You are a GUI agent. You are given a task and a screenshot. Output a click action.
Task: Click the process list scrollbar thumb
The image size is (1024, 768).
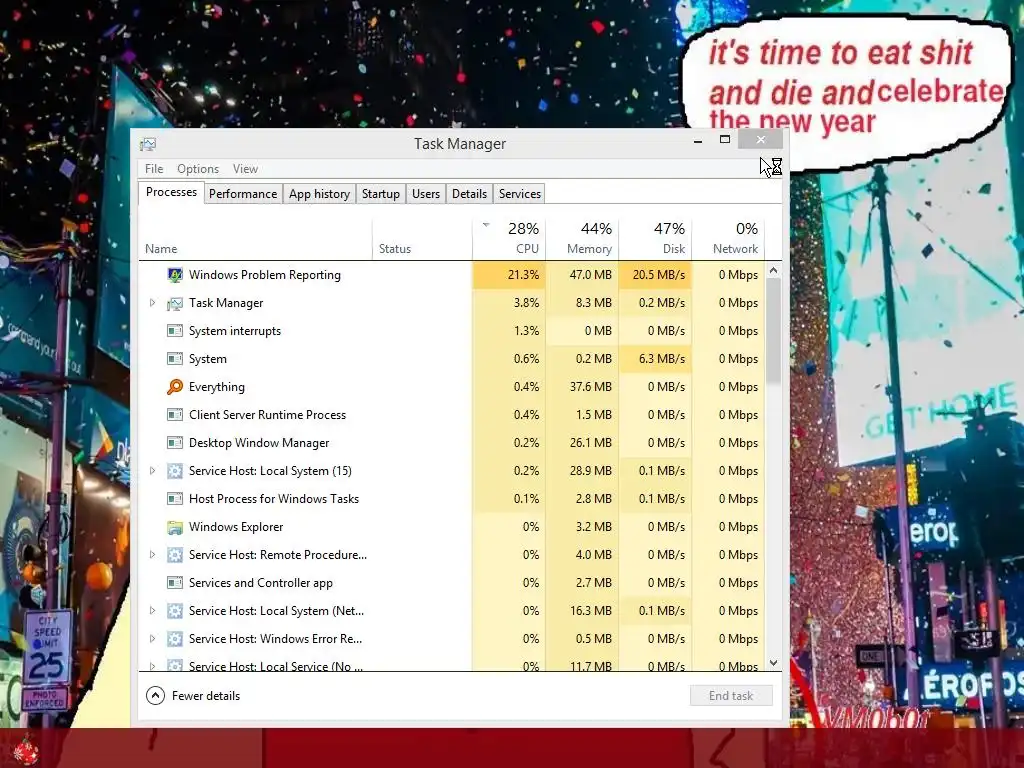pyautogui.click(x=774, y=331)
